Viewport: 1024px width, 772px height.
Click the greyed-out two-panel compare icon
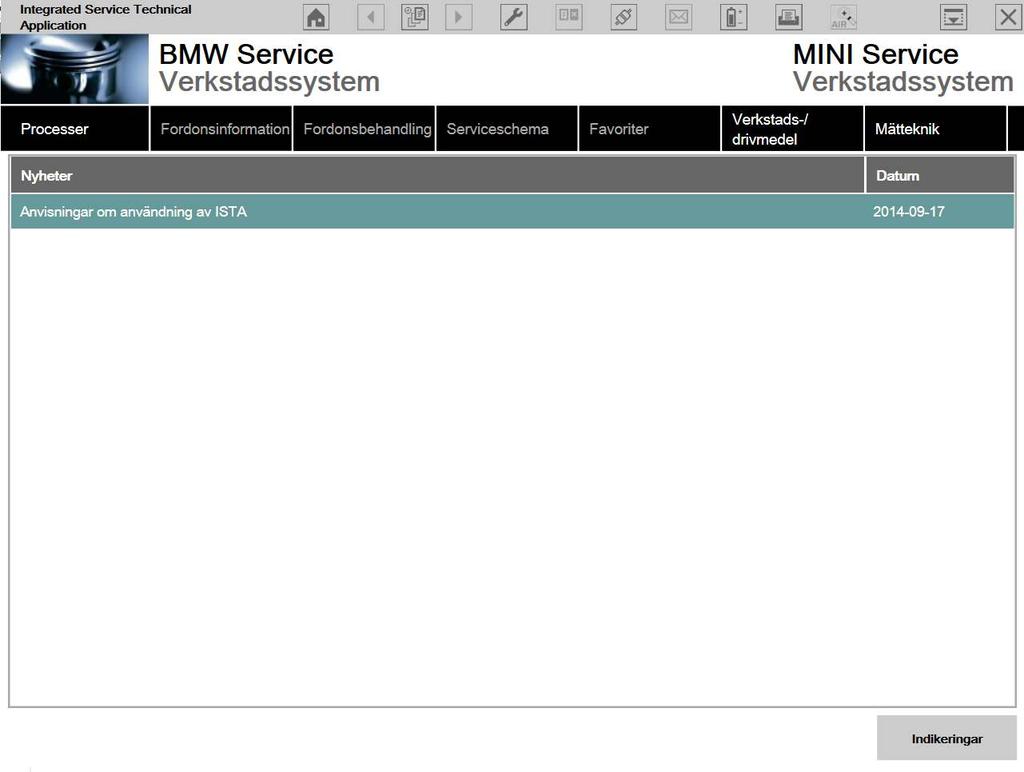(569, 17)
